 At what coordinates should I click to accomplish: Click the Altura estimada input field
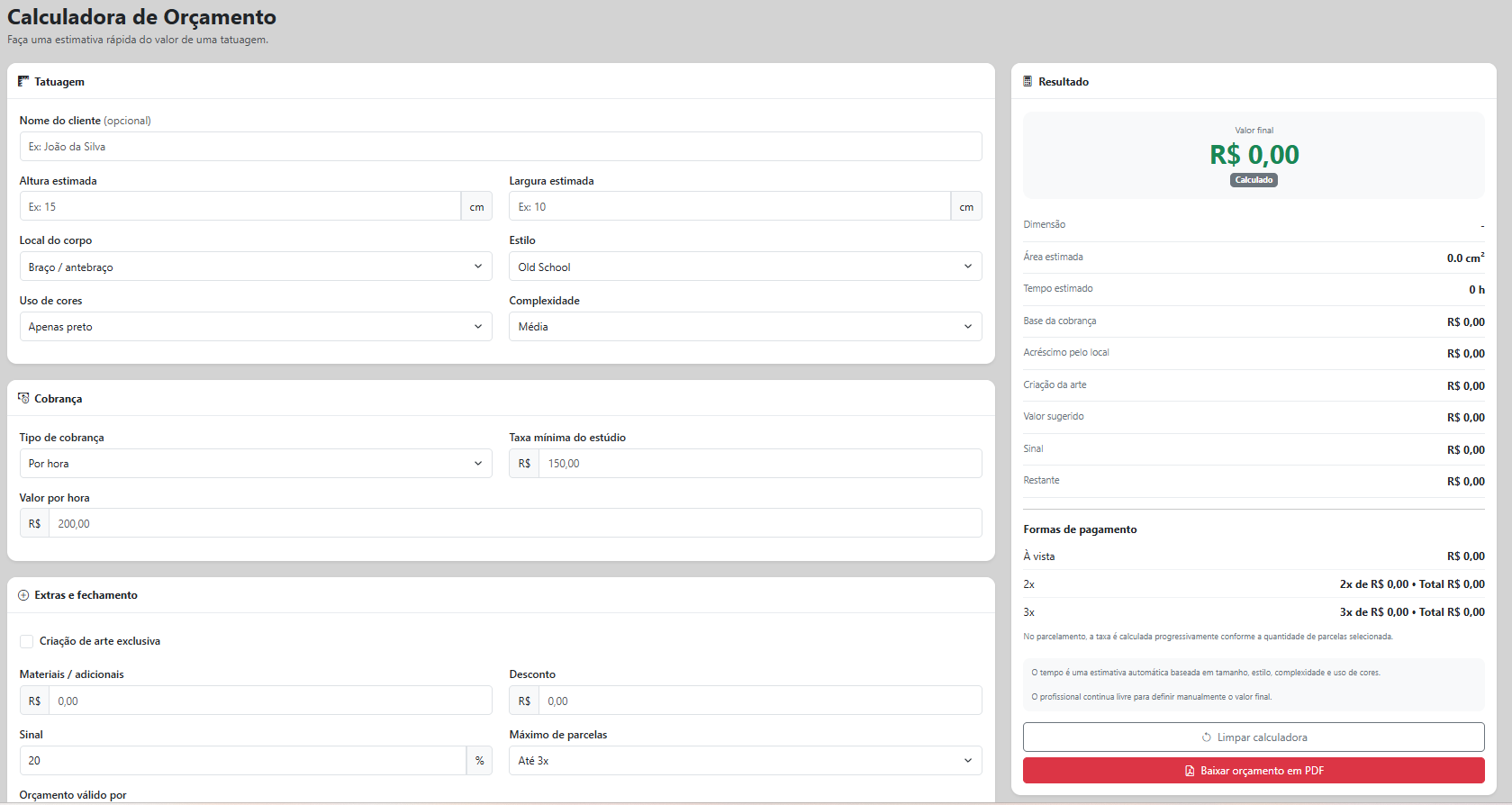(x=240, y=206)
